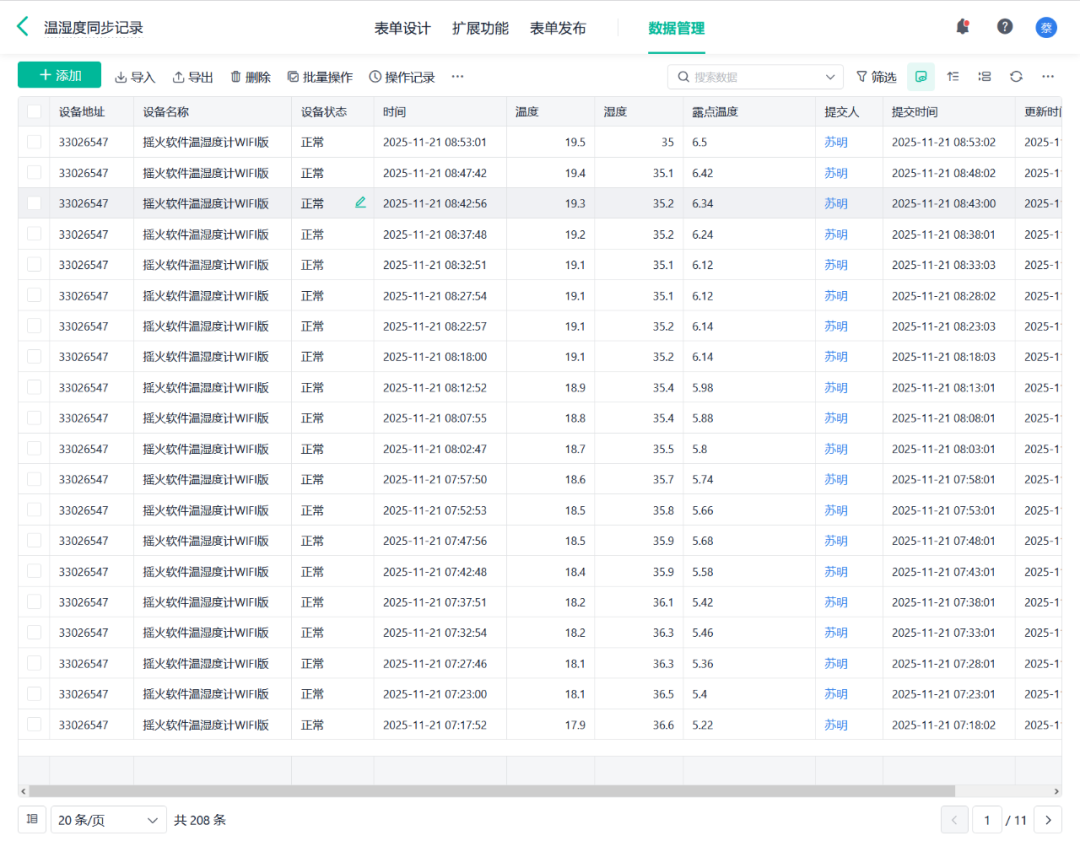Open the 筛选 filter panel

pyautogui.click(x=876, y=77)
